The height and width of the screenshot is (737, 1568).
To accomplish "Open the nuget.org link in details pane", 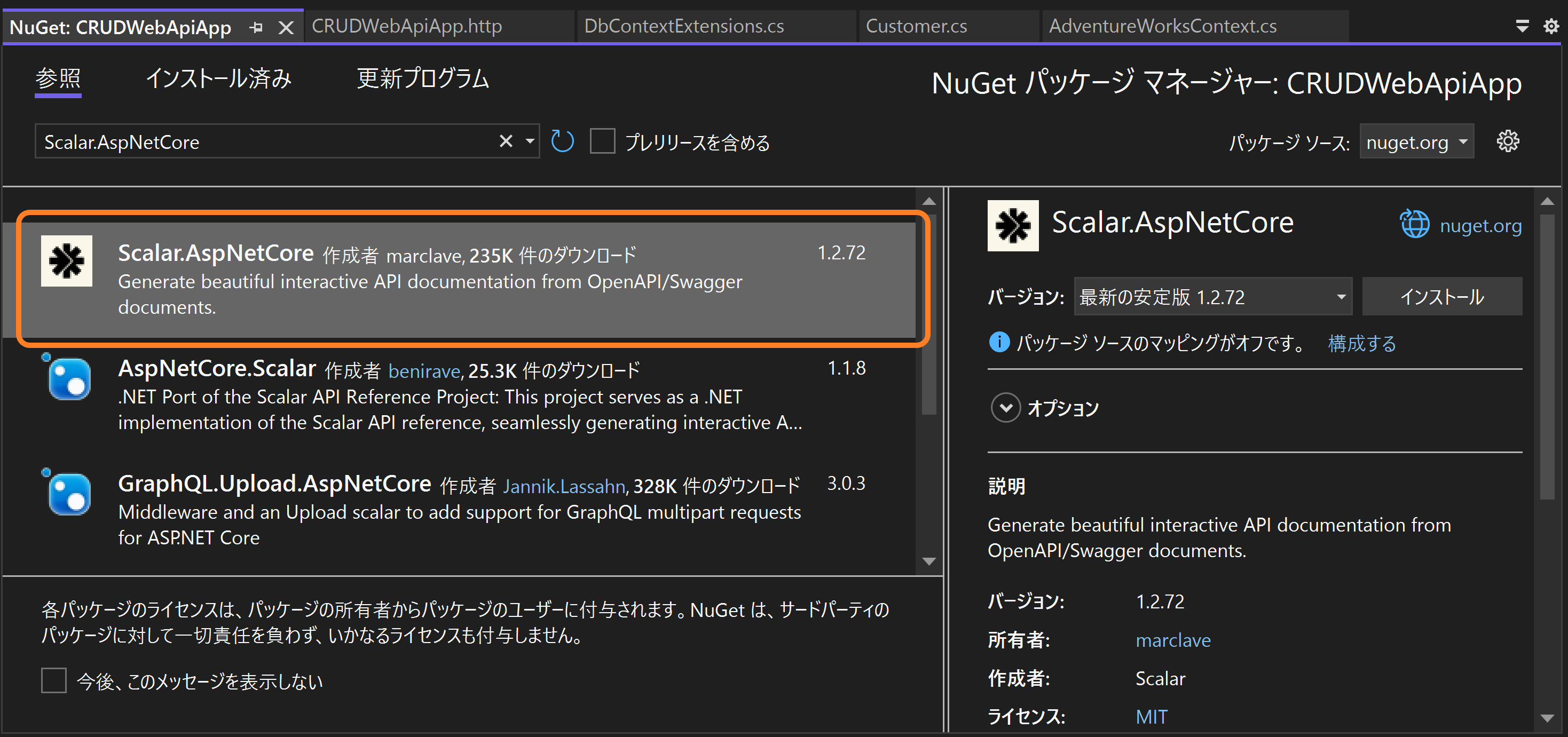I will pos(1480,226).
